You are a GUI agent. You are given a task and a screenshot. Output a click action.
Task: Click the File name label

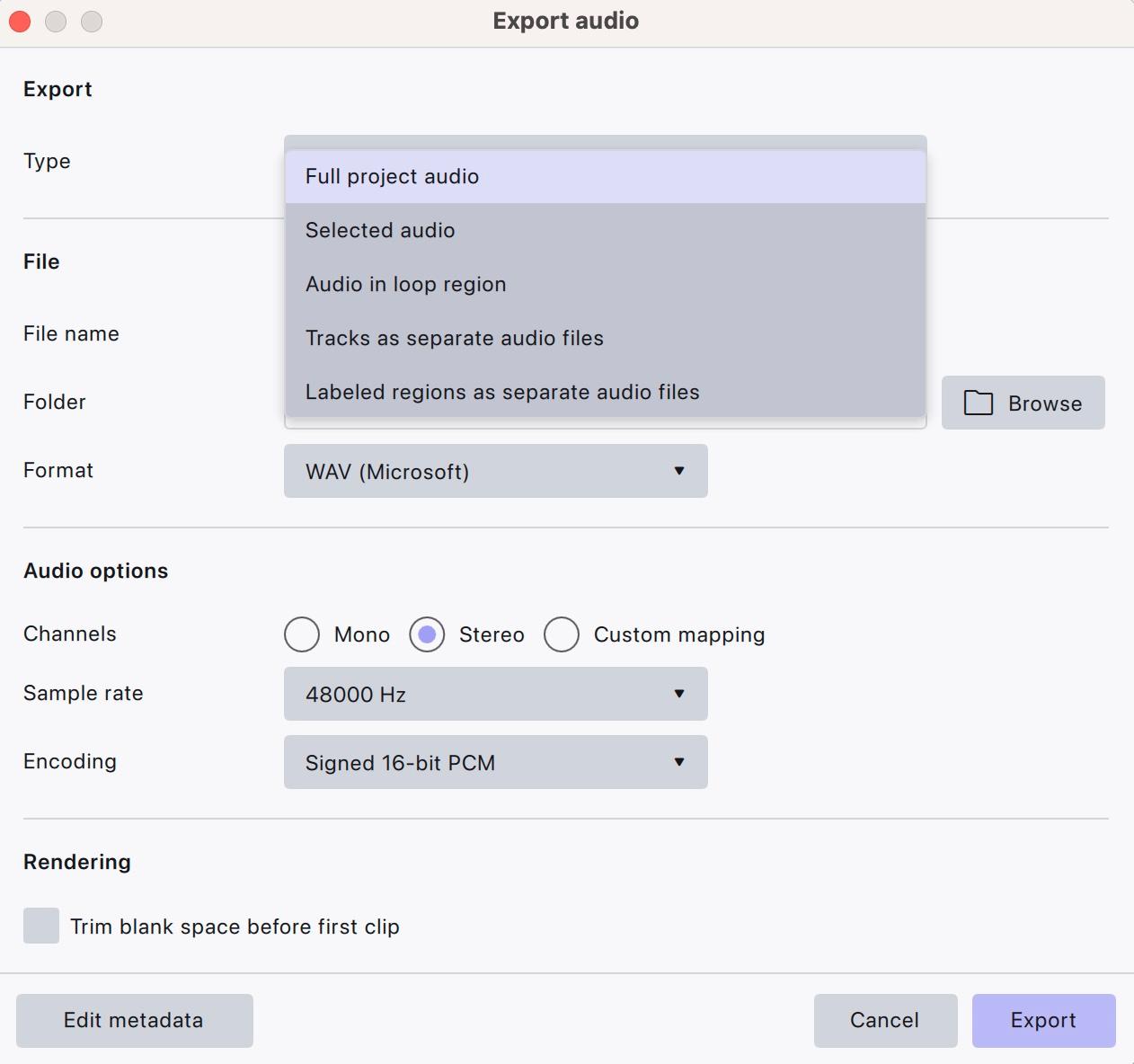pos(72,333)
